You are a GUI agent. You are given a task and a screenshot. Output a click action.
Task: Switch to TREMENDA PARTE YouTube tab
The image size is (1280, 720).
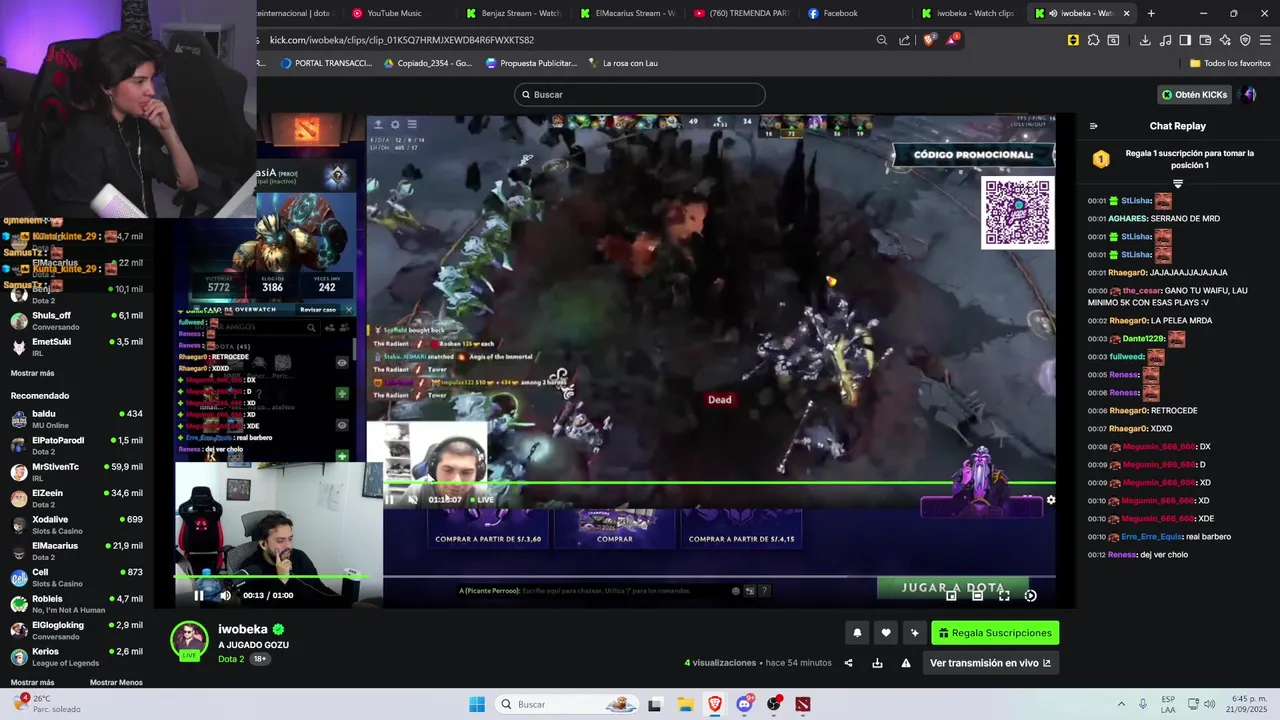click(x=742, y=13)
